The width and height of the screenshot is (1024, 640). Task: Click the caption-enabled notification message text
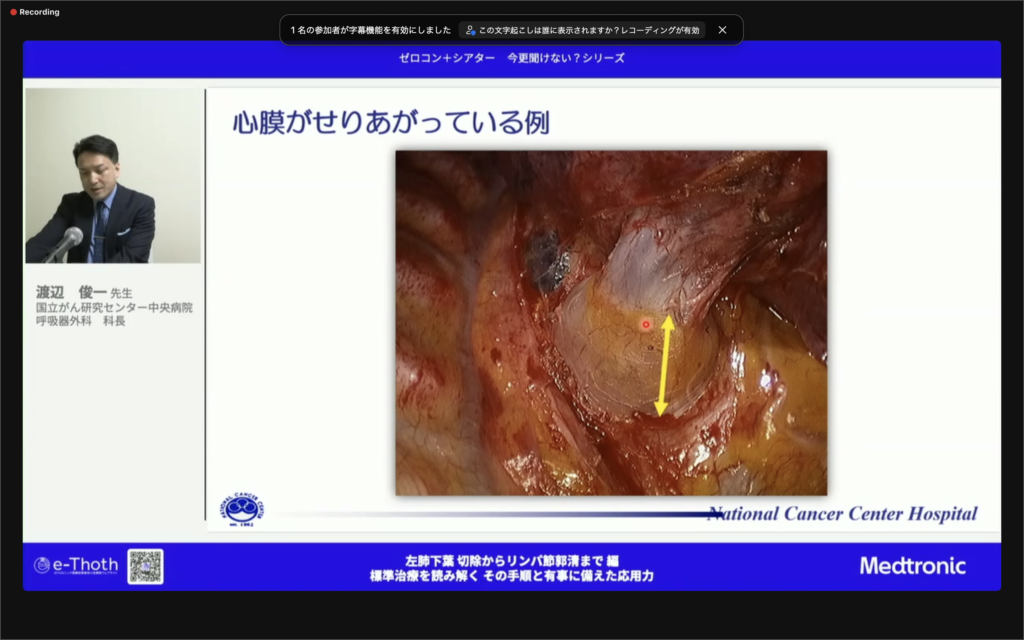(x=370, y=30)
